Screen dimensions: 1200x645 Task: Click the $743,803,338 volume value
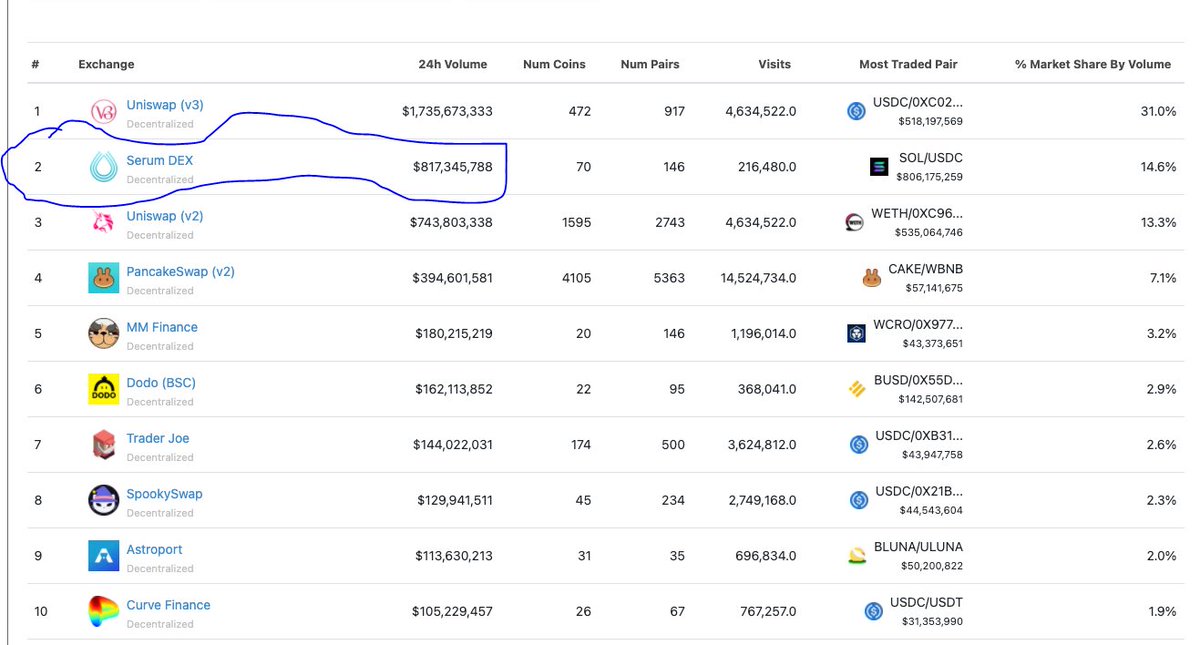tap(451, 222)
